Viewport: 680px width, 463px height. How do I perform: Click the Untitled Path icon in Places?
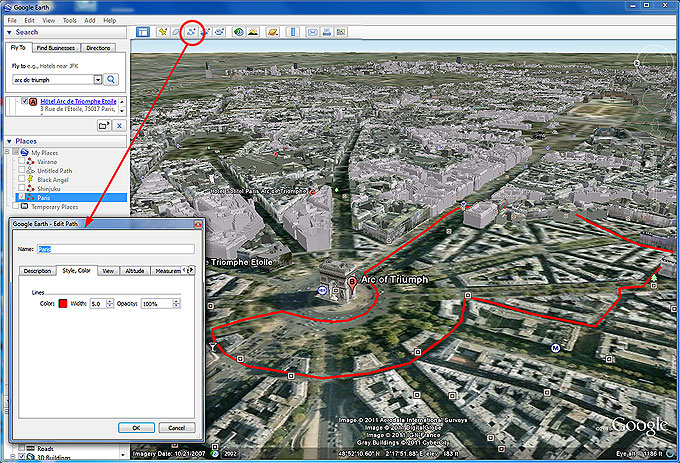[30, 170]
